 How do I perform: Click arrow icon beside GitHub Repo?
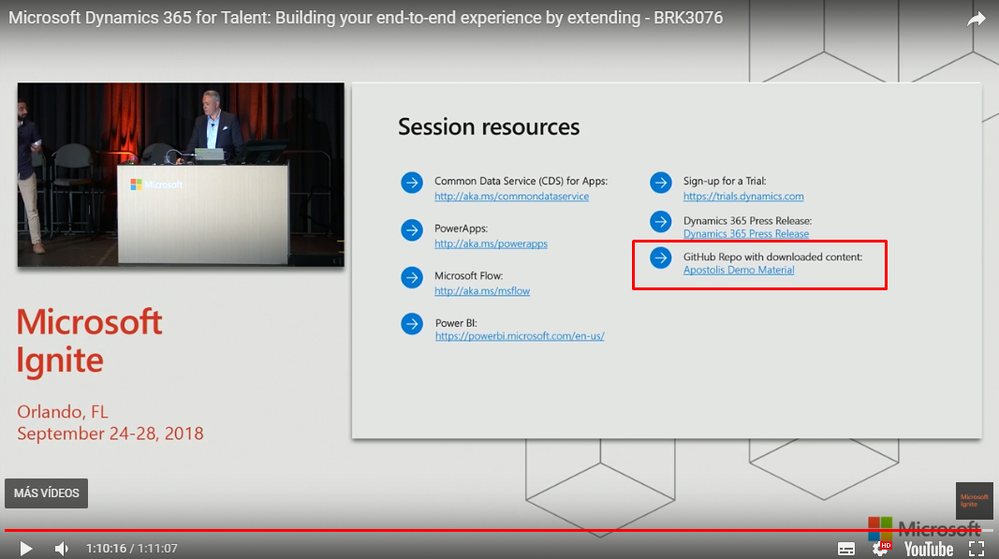point(661,258)
